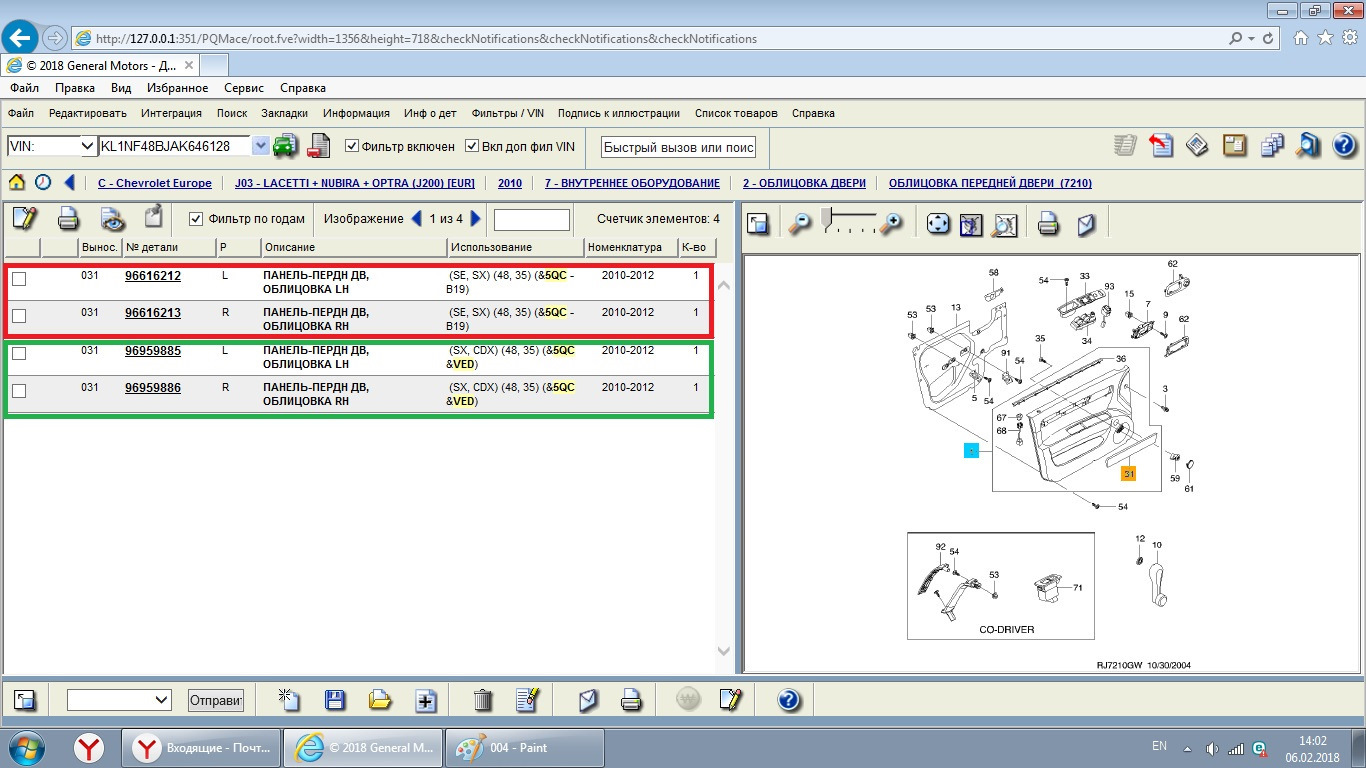Click the help question mark in top toolbar
1366x768 pixels.
point(1344,146)
